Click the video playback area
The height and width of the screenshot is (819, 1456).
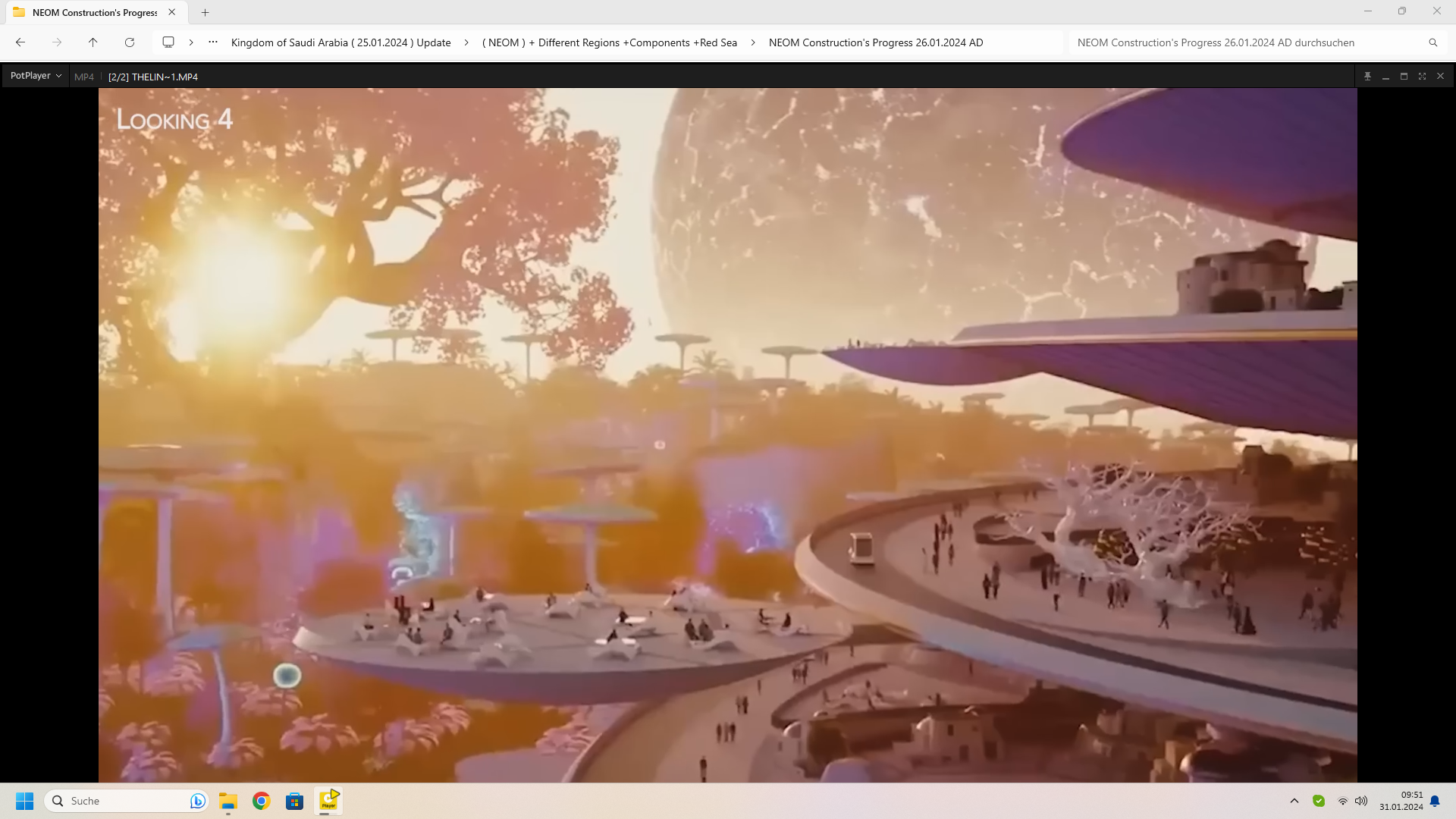(x=727, y=435)
